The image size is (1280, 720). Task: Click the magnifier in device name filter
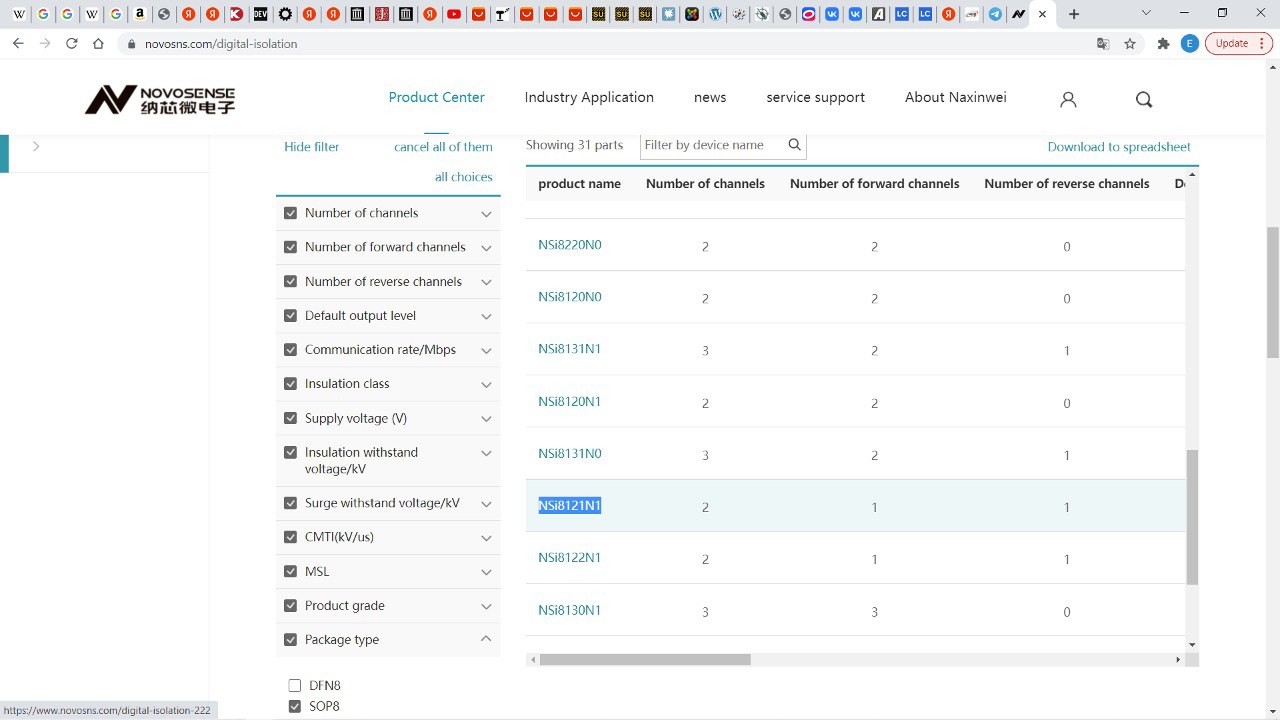point(795,145)
